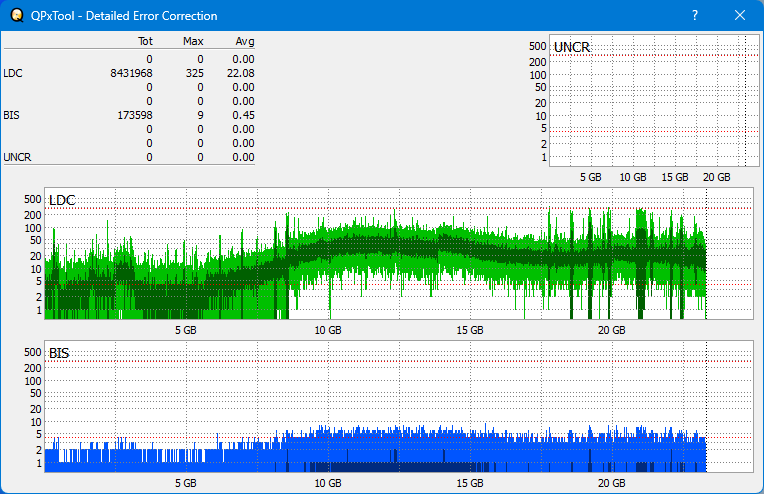Select the BIS max value 9
This screenshot has width=764, height=494.
(x=200, y=115)
